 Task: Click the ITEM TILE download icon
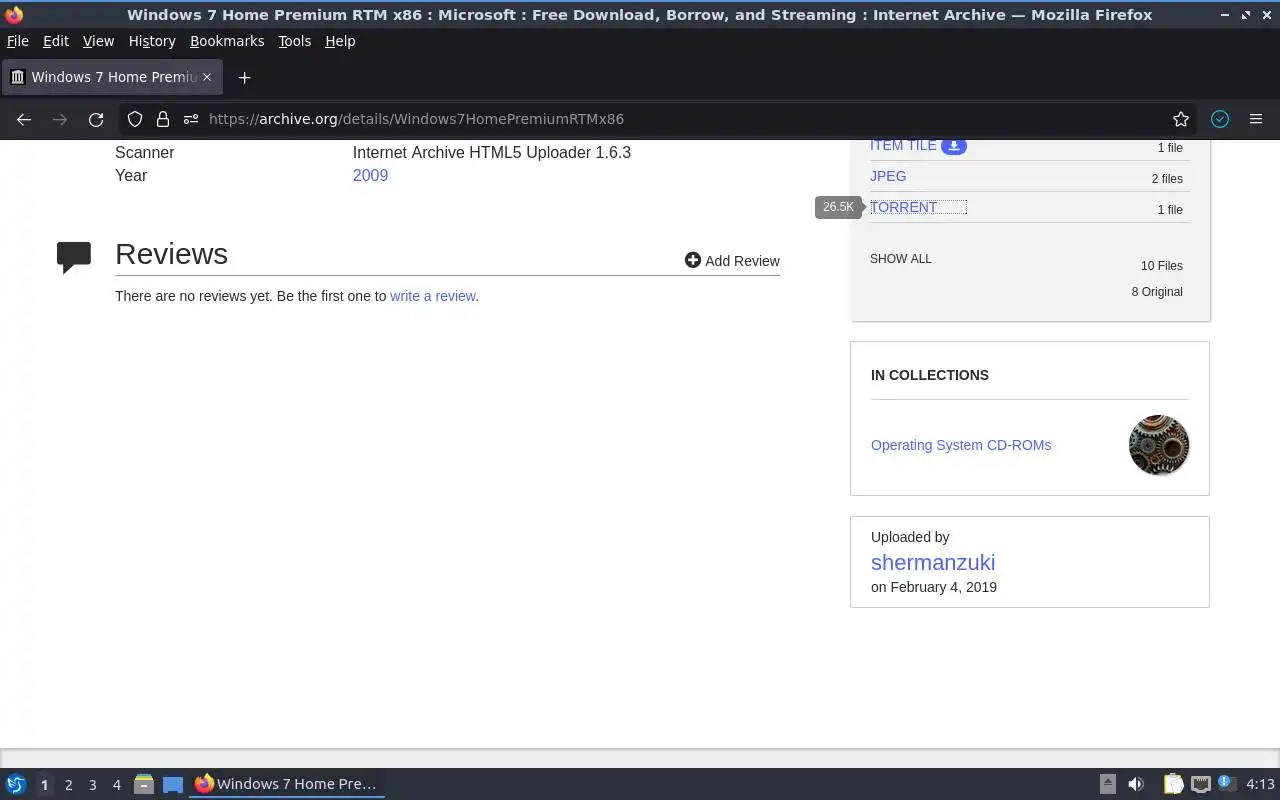coord(954,146)
